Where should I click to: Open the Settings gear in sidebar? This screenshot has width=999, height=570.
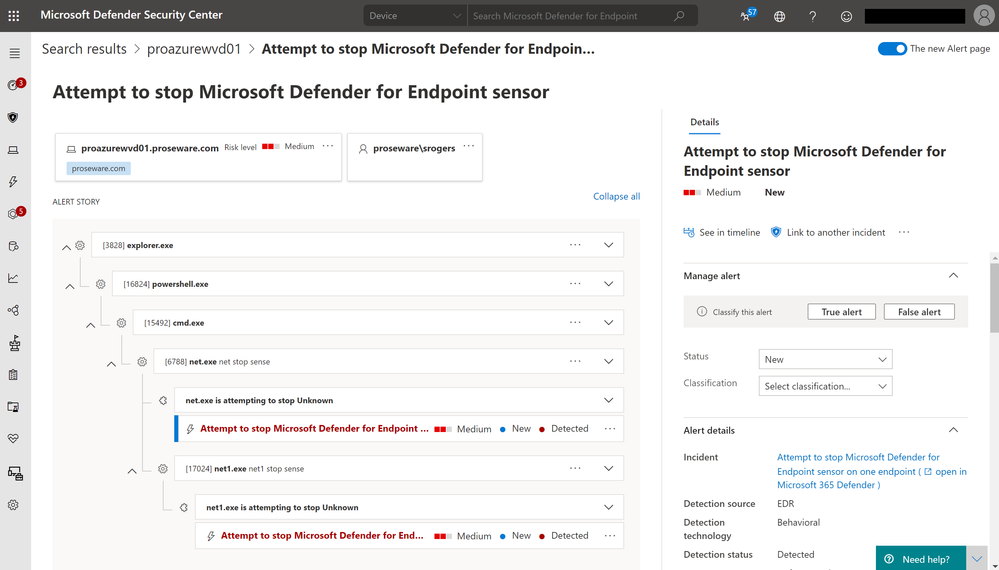click(13, 505)
